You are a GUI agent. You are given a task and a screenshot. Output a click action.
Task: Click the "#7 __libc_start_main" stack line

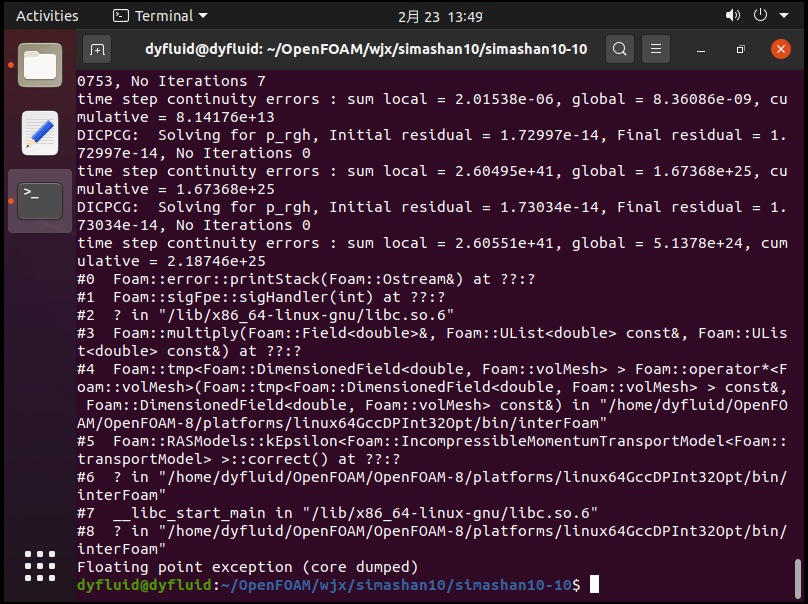(x=337, y=513)
